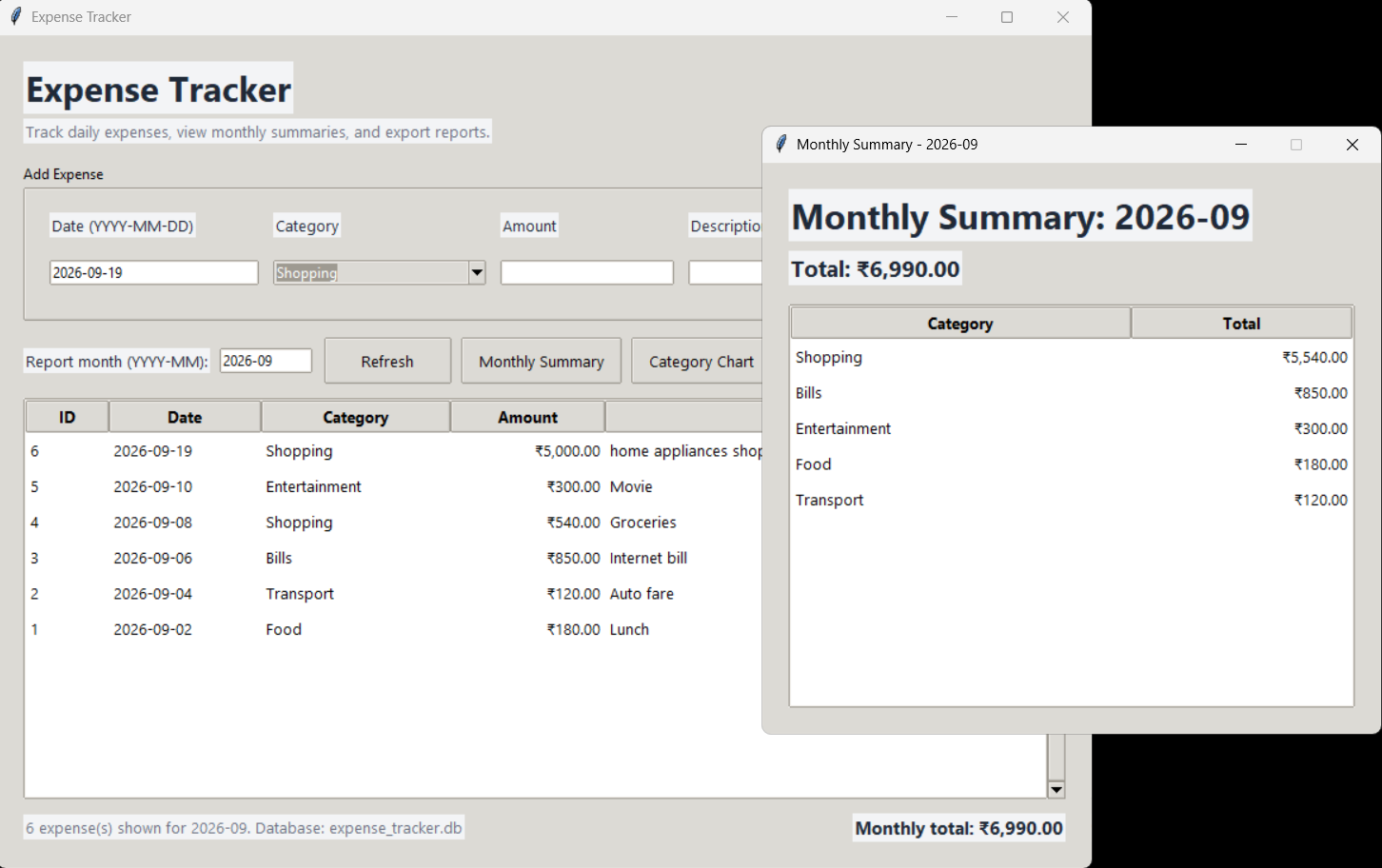Select the Groceries expense row
This screenshot has width=1382, height=868.
pyautogui.click(x=394, y=523)
